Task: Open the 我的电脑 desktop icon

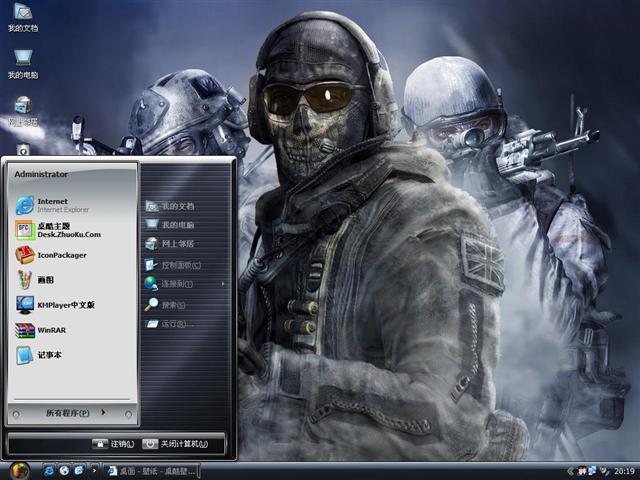Action: pos(23,64)
